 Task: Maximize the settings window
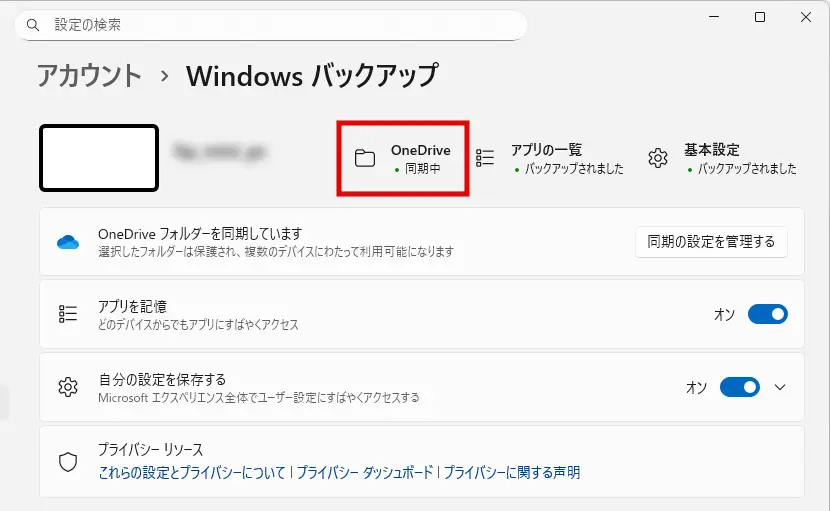[x=760, y=17]
